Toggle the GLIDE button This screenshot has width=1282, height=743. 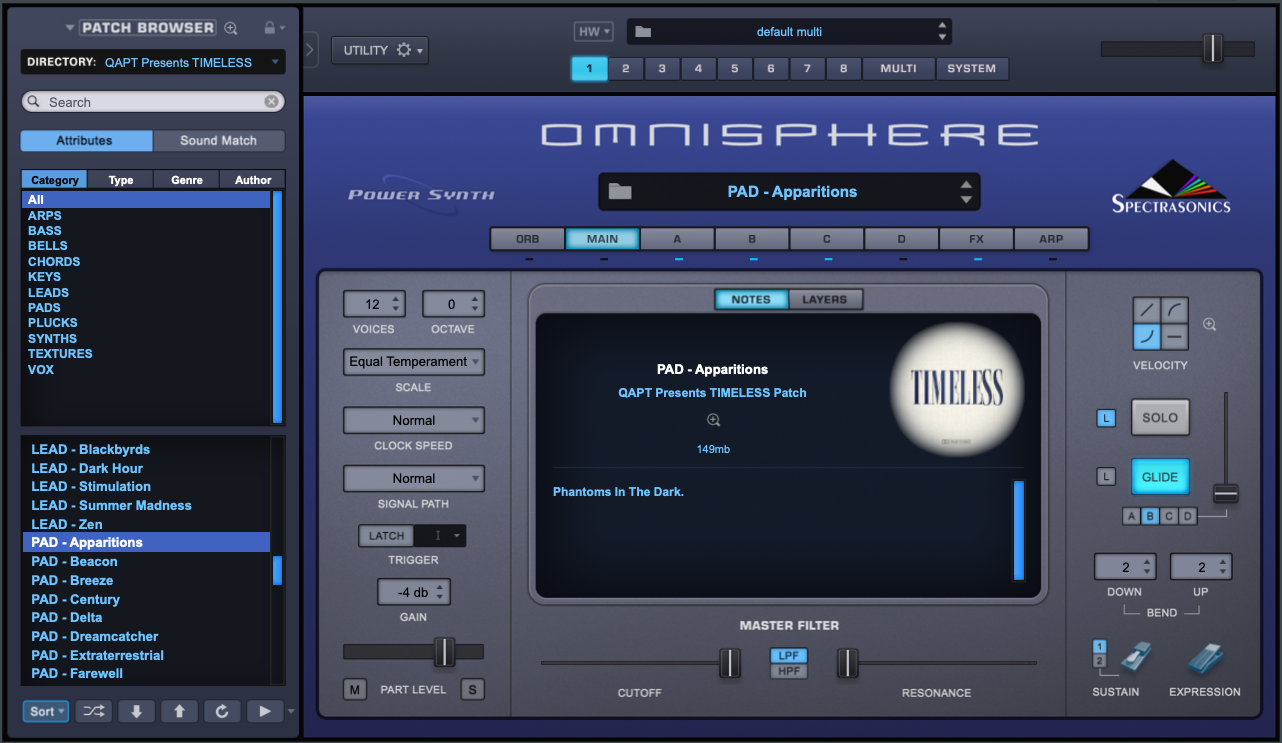coord(1160,477)
